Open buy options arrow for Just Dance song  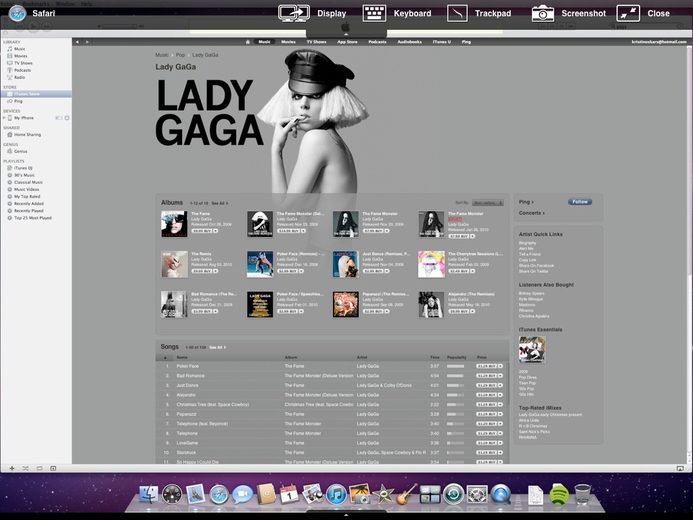coord(500,385)
